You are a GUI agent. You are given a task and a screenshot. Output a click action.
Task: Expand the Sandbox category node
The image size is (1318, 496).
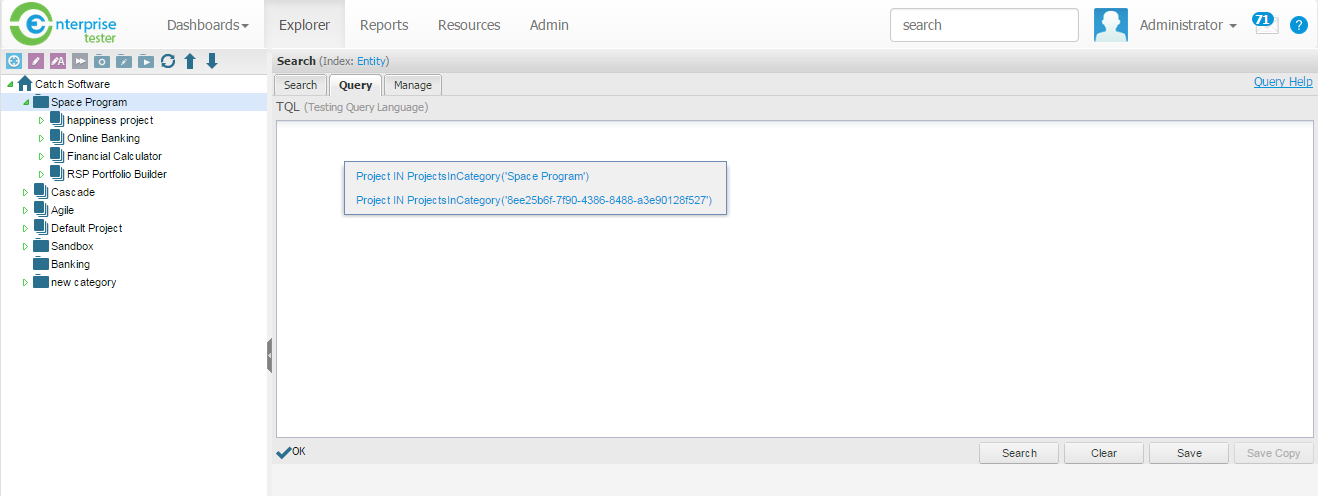tap(26, 246)
